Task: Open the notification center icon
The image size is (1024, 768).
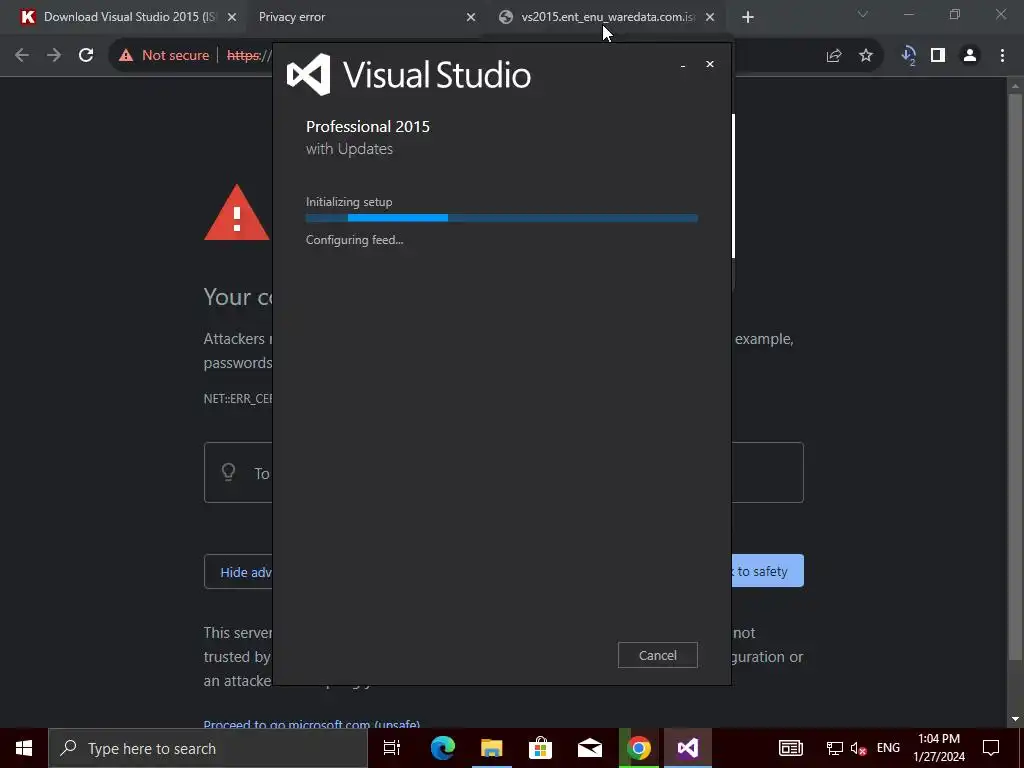Action: pos(991,748)
